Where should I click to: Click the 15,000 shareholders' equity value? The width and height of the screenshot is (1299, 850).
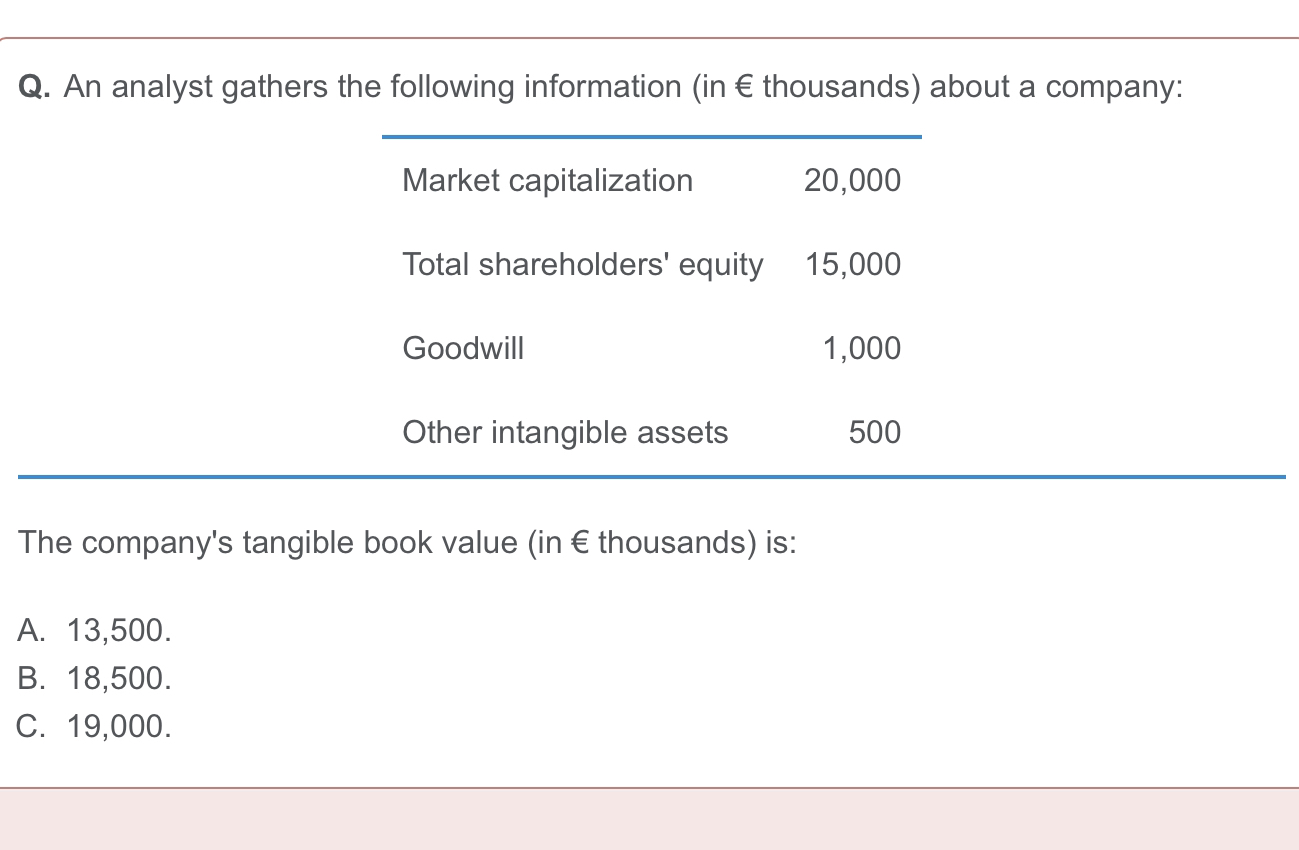click(852, 265)
